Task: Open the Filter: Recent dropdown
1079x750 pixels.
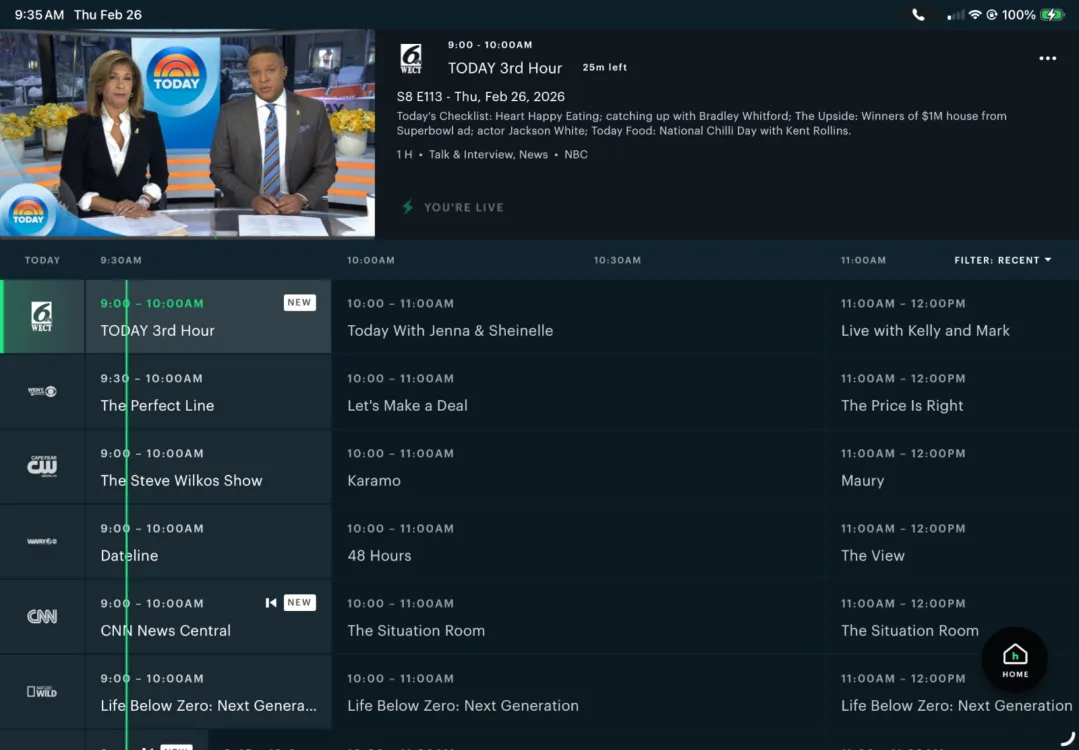Action: pos(1001,259)
